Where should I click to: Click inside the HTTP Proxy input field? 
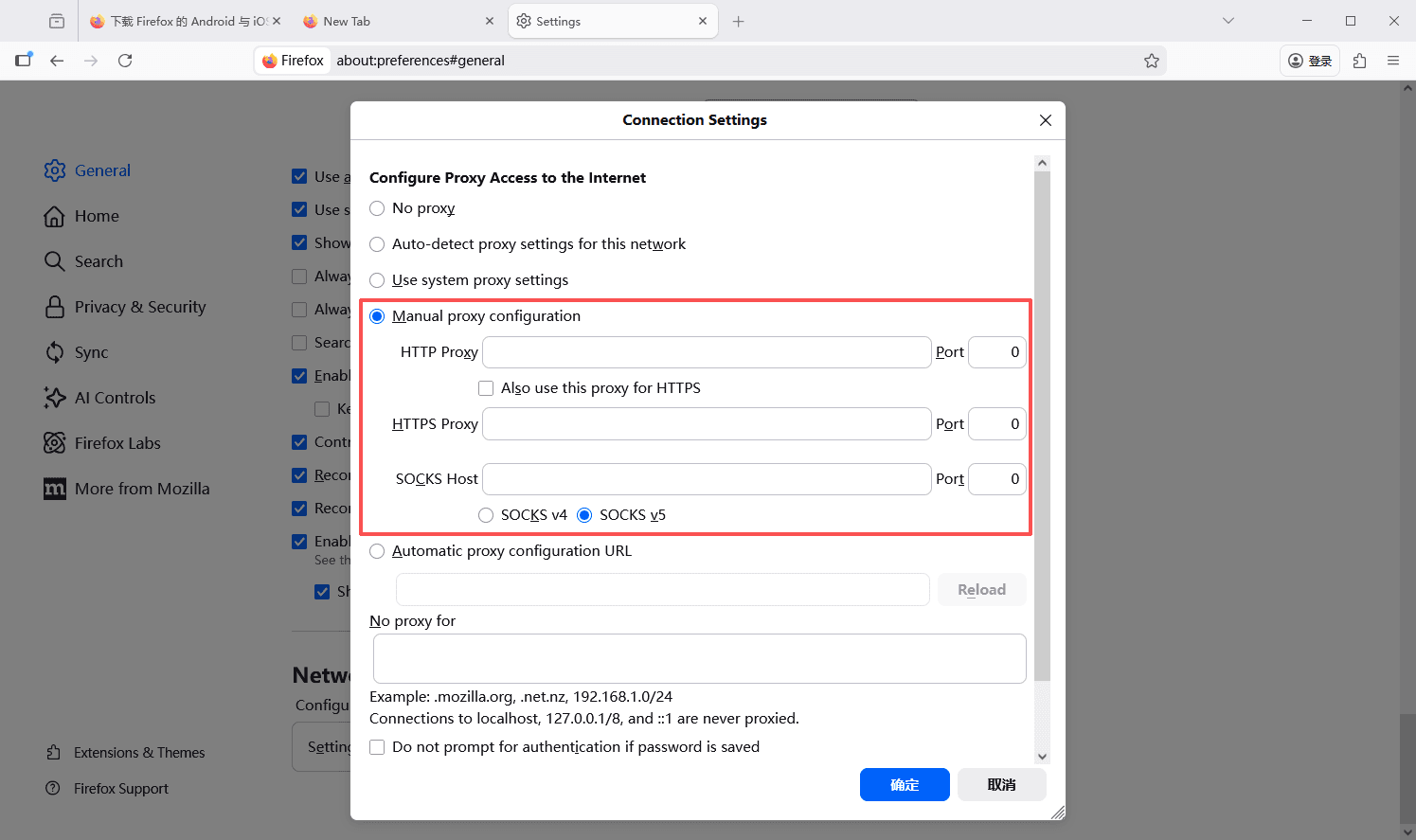point(706,351)
